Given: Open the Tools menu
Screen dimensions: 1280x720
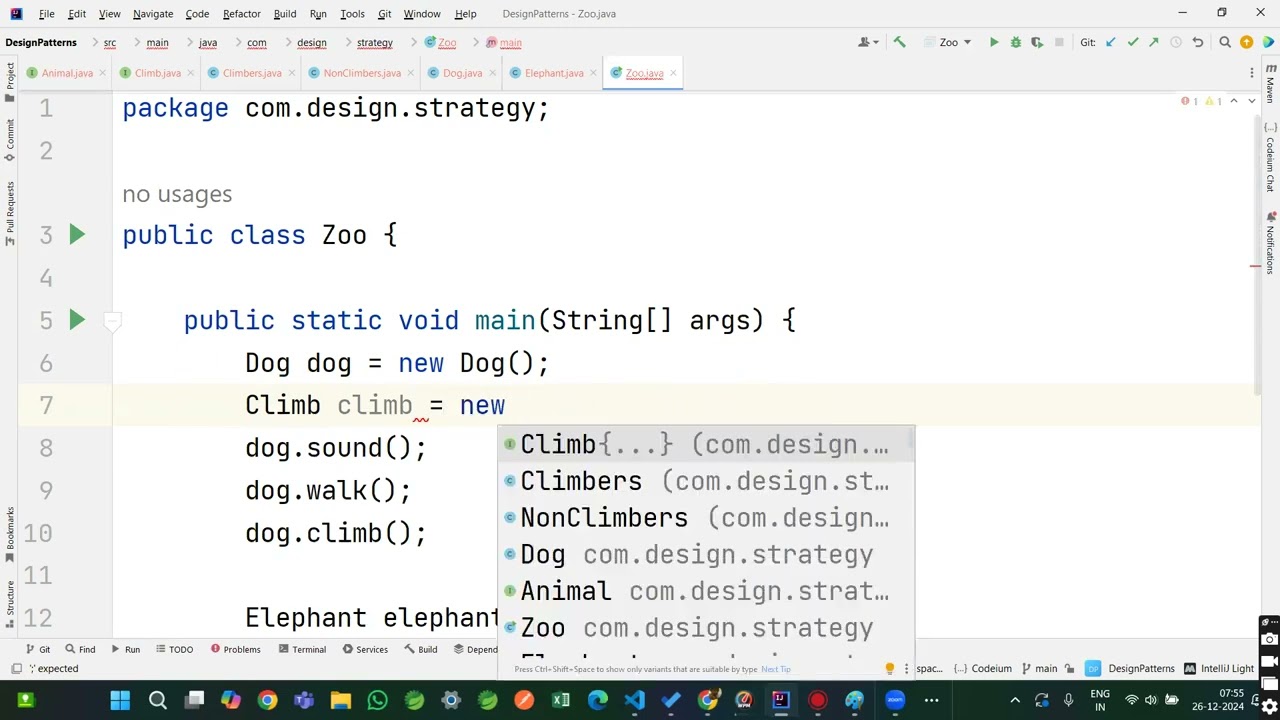Looking at the screenshot, I should pyautogui.click(x=352, y=14).
